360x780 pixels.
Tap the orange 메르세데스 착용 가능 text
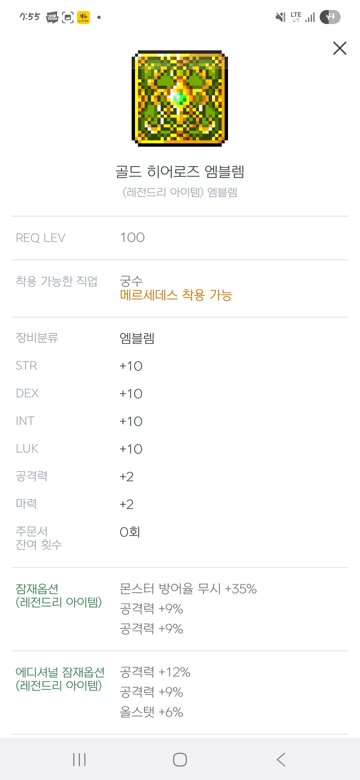point(176,295)
